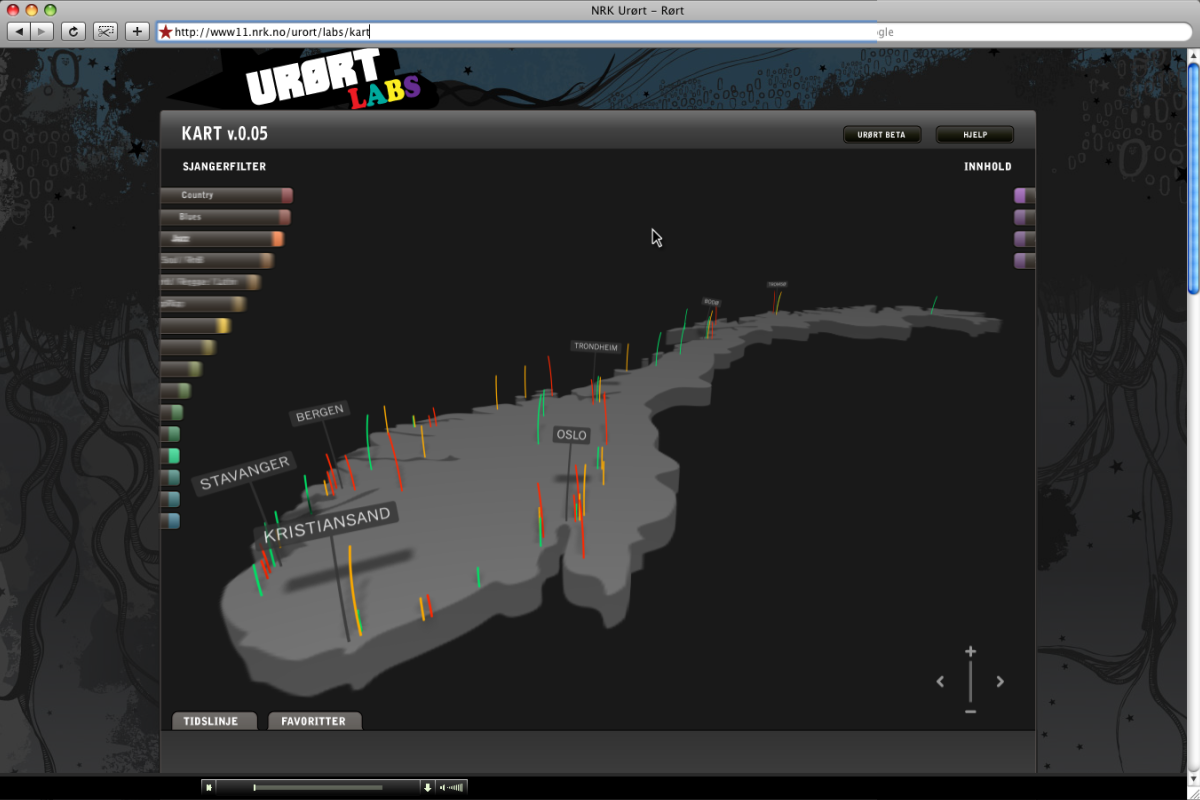Rotate map right with the right chevron
This screenshot has height=800, width=1200.
[1000, 682]
